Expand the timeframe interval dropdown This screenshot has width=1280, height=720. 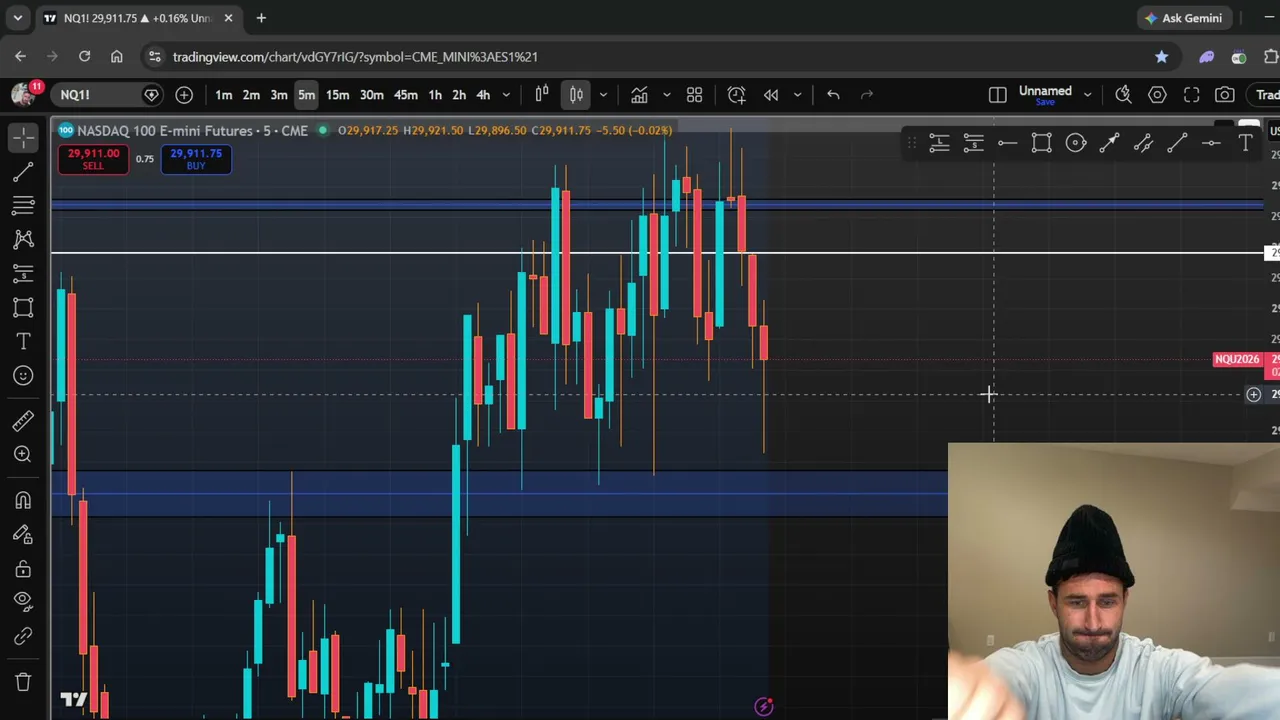[506, 95]
